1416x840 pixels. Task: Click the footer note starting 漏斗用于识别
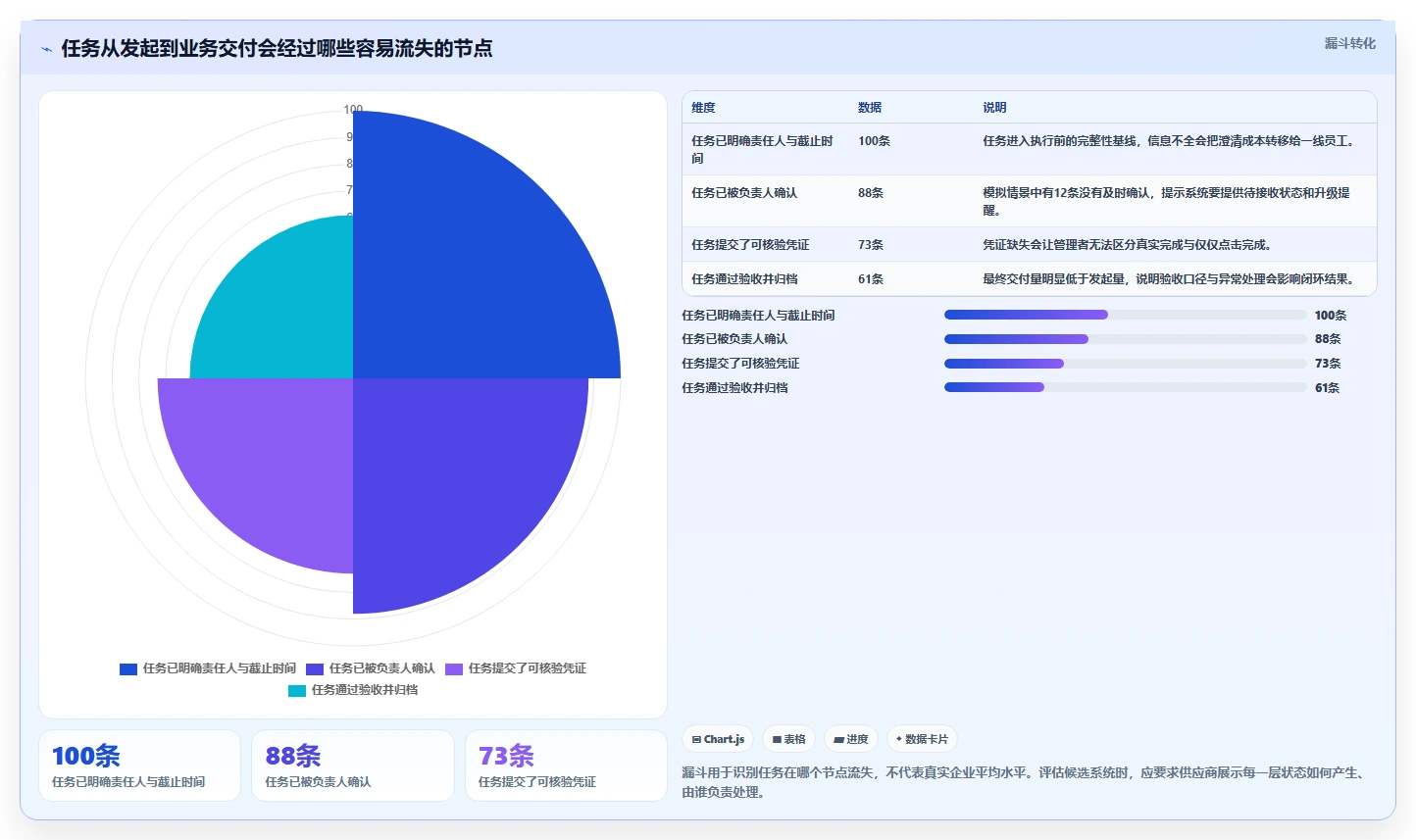[1024, 782]
